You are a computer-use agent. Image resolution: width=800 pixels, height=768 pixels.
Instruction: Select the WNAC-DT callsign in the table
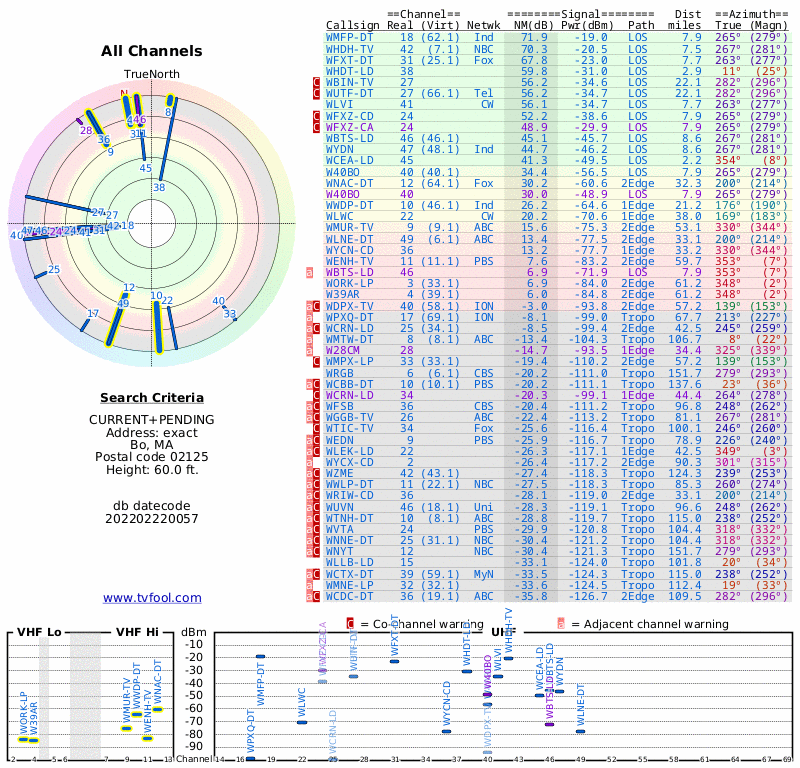point(350,183)
